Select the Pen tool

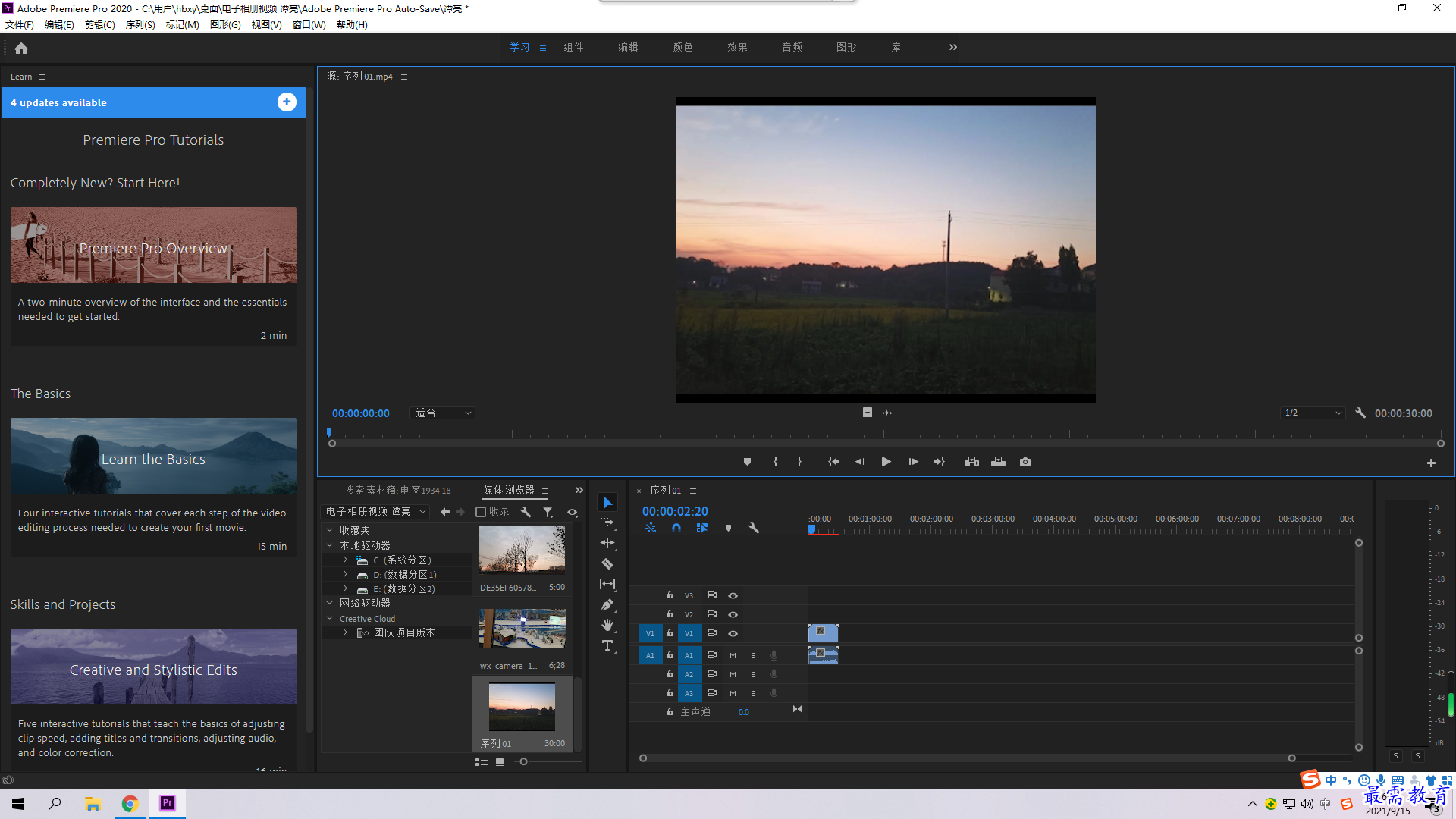click(607, 604)
